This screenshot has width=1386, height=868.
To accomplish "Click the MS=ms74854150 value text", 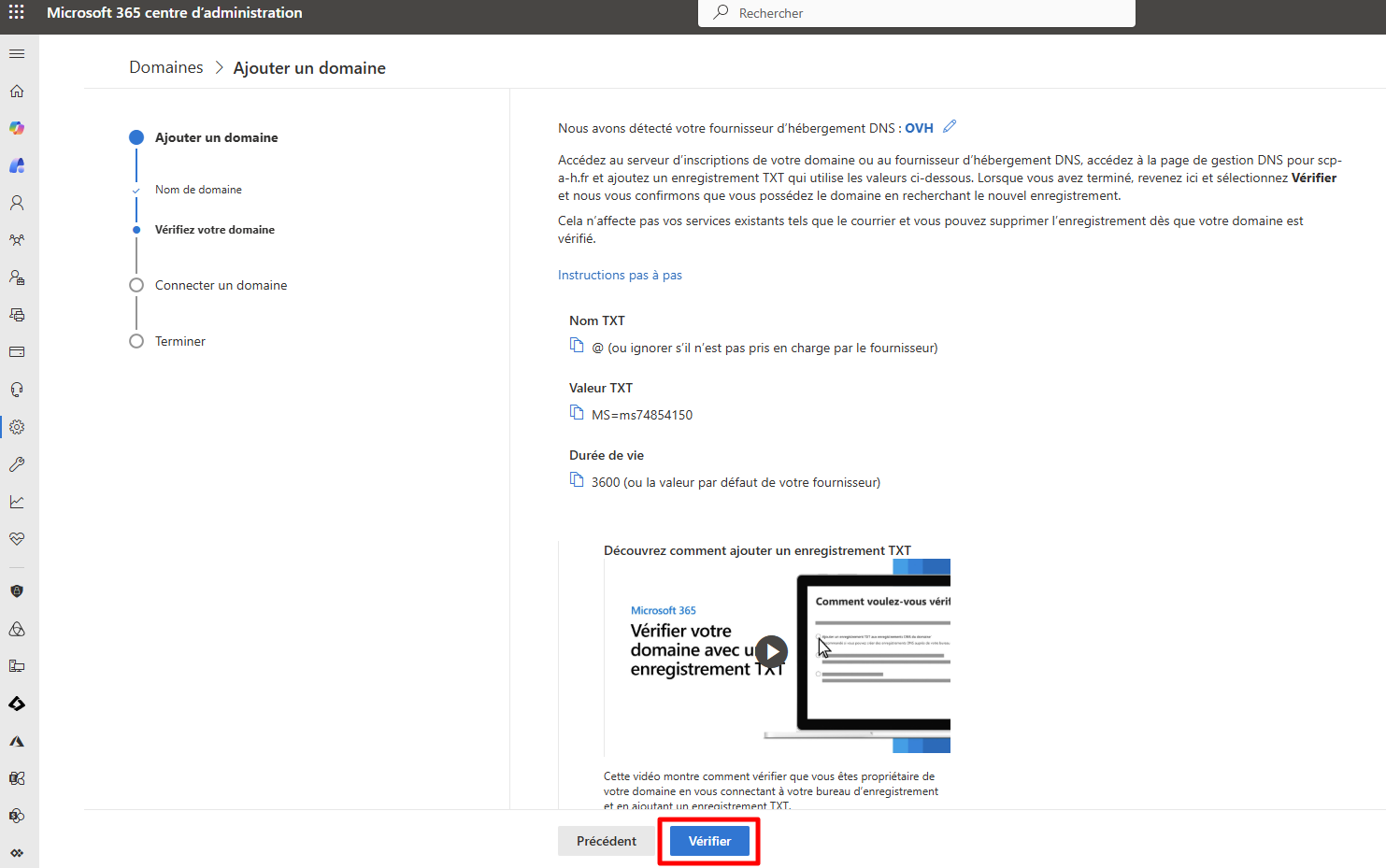I will click(642, 415).
